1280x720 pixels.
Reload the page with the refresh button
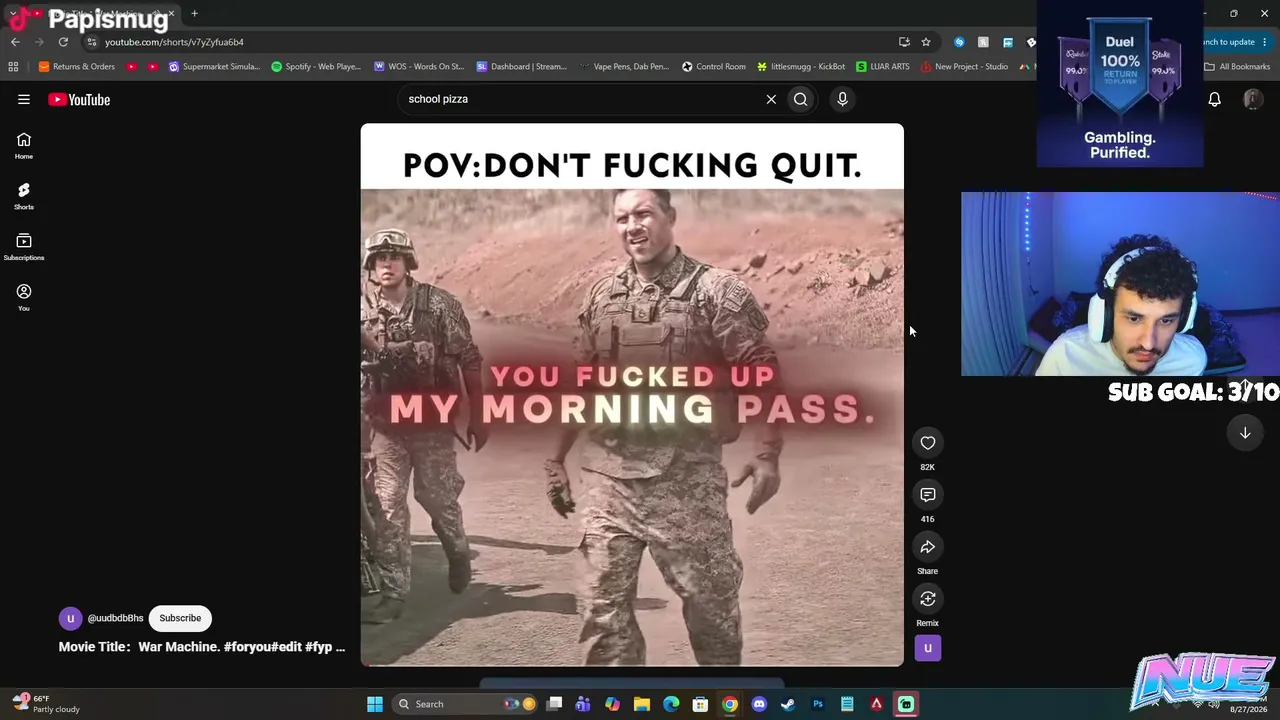(63, 42)
